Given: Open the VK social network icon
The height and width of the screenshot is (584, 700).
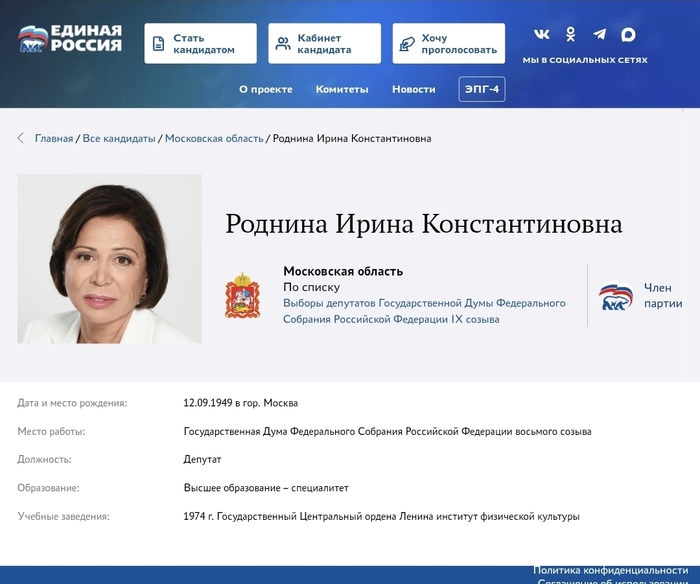Looking at the screenshot, I should click(542, 34).
